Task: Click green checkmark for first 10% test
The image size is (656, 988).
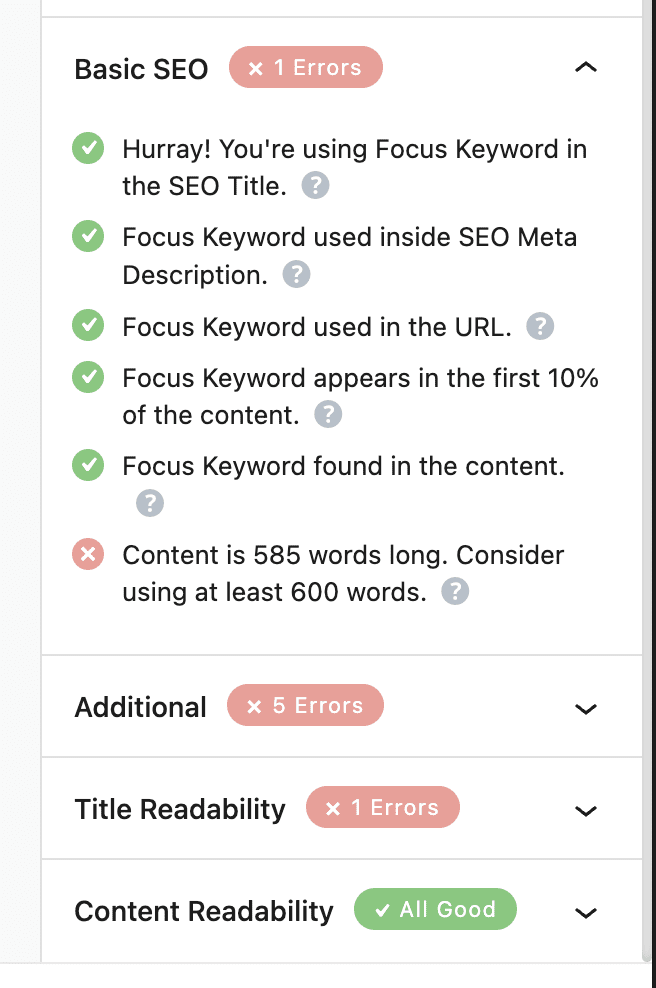Action: [89, 377]
